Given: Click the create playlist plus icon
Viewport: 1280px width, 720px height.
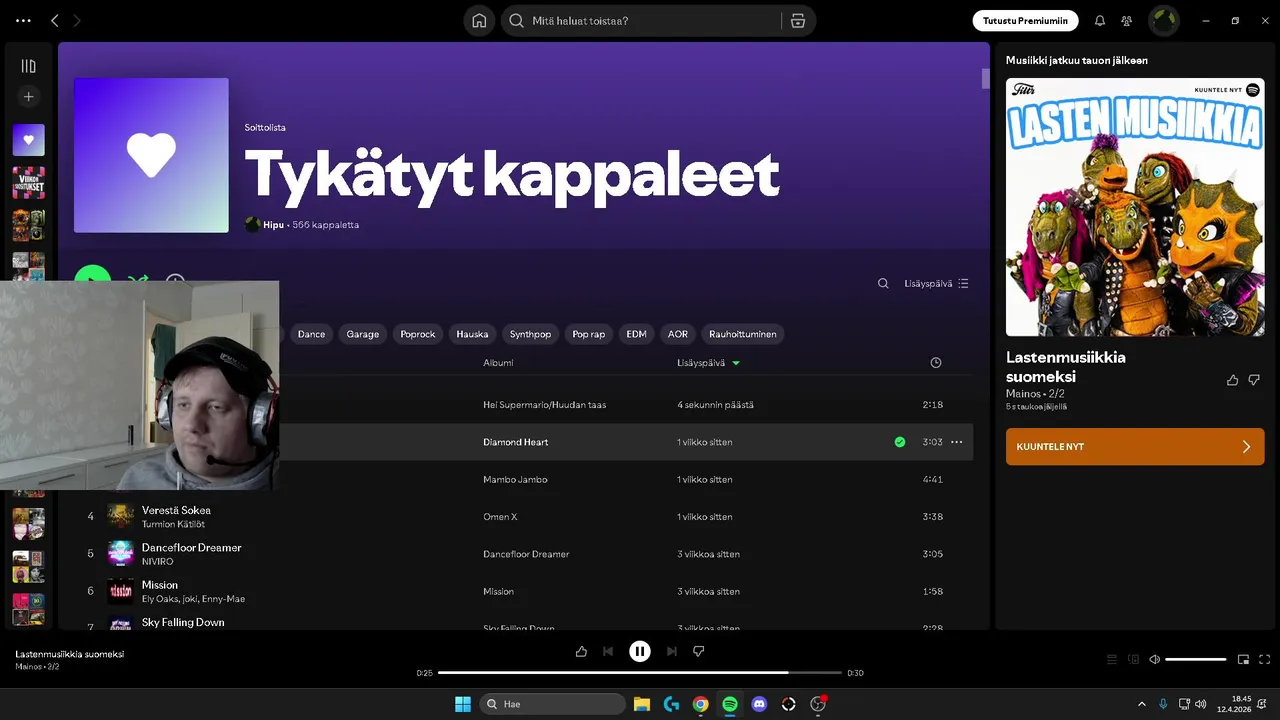Looking at the screenshot, I should click(x=28, y=97).
